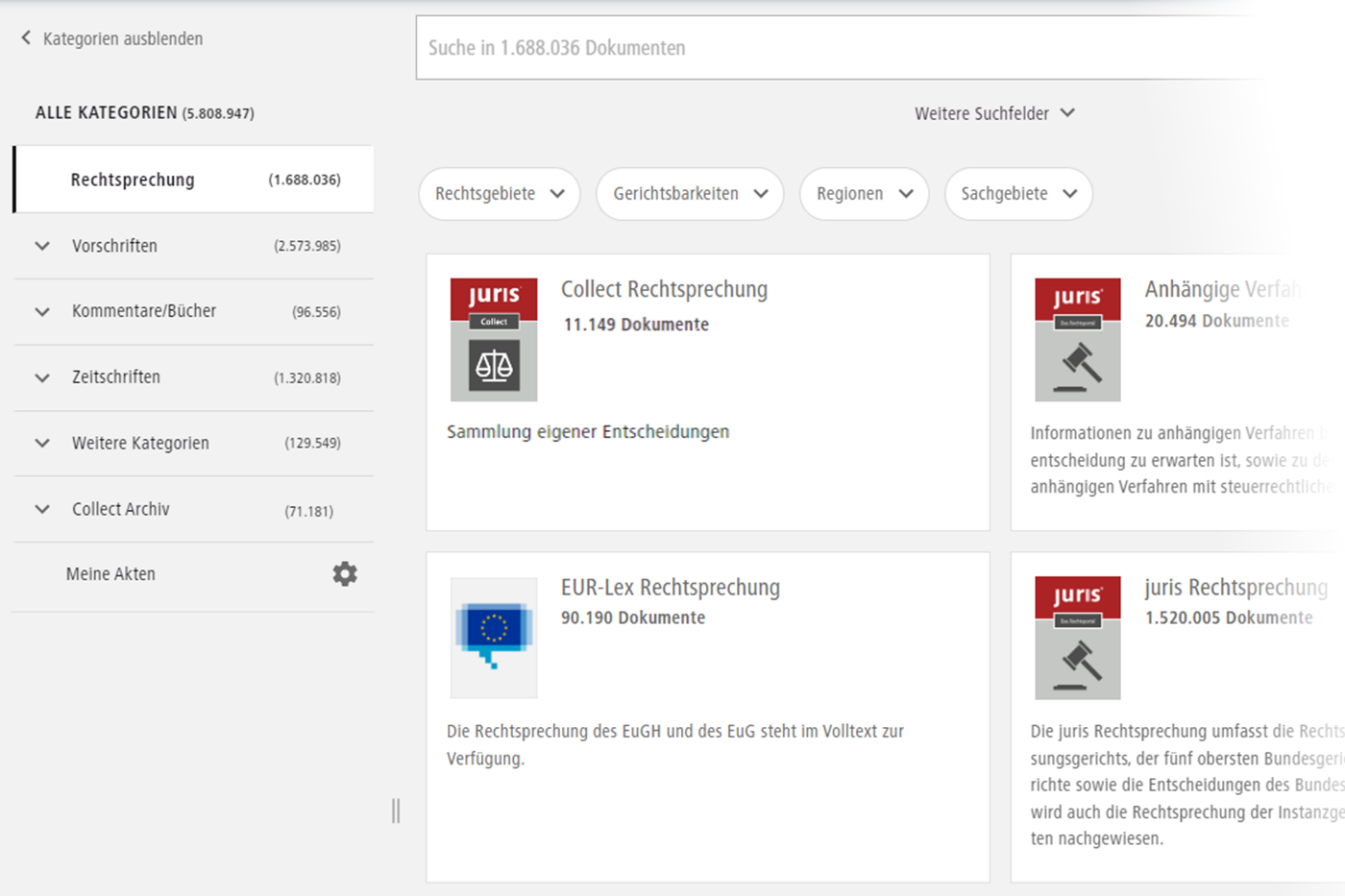Expand the Kommentare/Bücher category
The image size is (1345, 896).
(x=41, y=311)
